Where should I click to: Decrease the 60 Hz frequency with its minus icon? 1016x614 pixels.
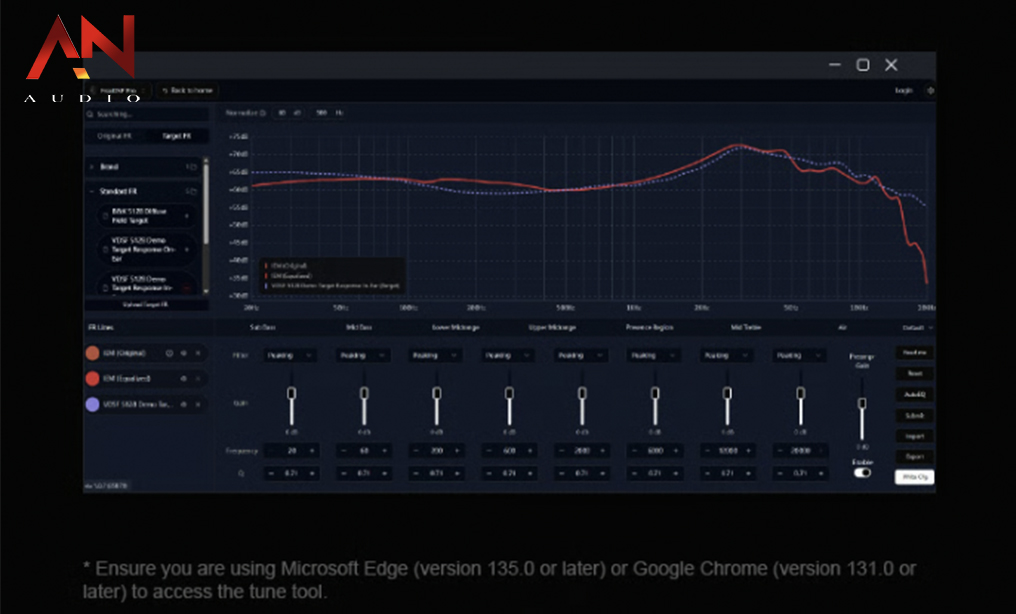pyautogui.click(x=343, y=451)
